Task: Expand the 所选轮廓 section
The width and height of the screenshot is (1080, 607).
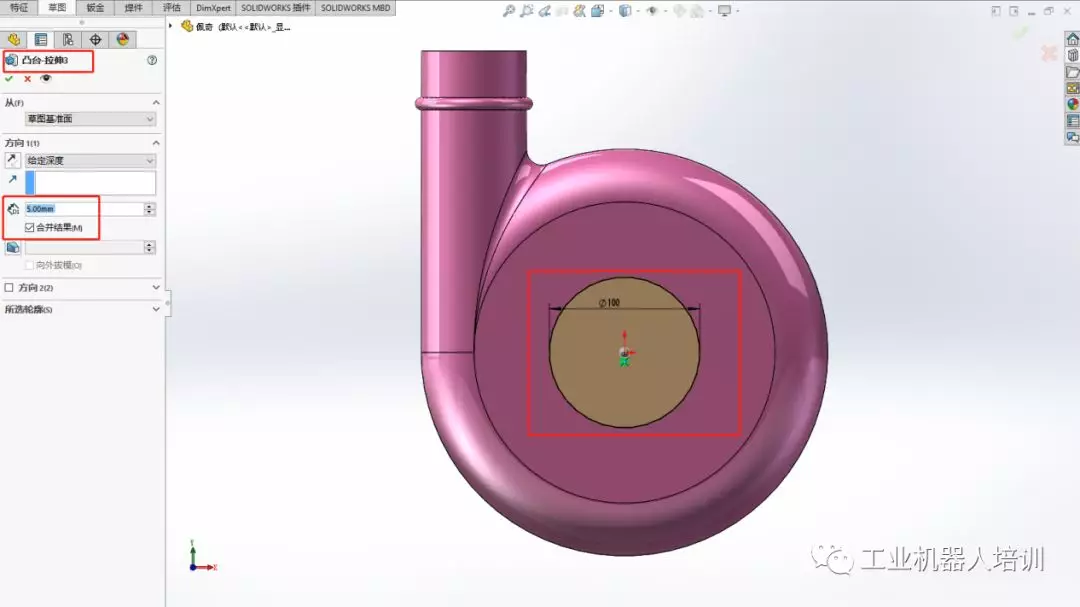Action: coord(81,309)
